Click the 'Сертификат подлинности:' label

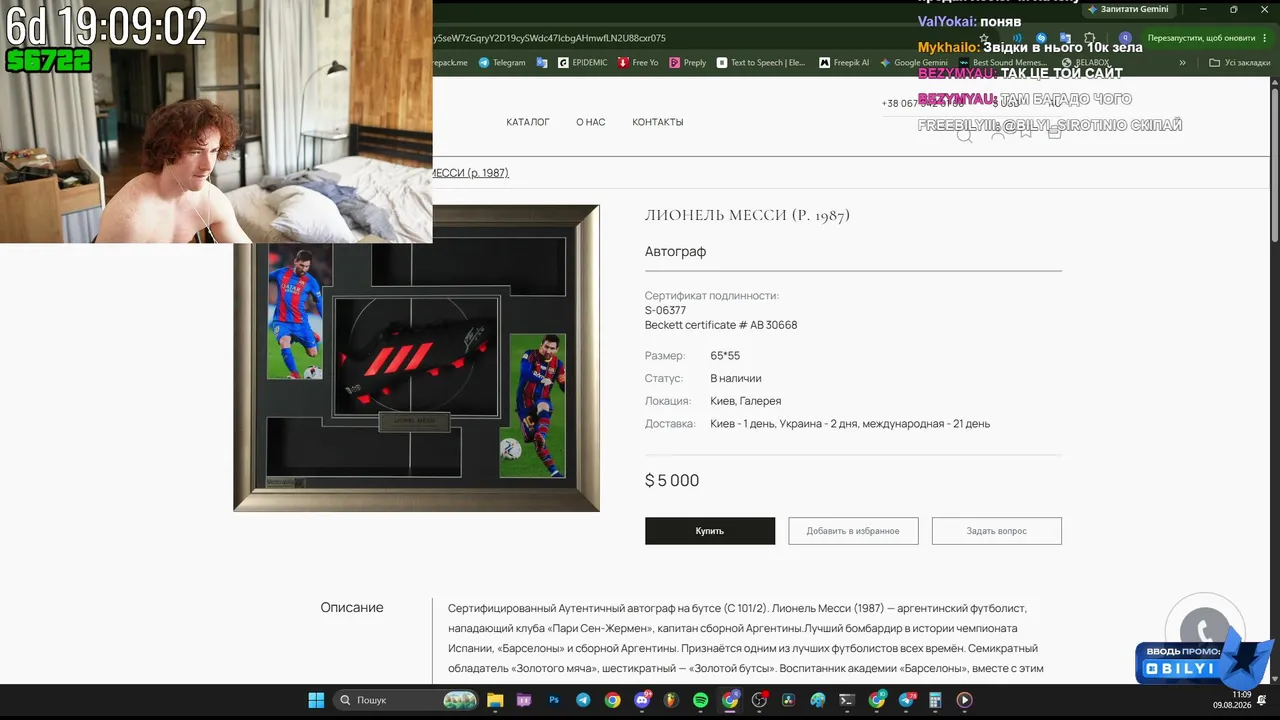pos(712,296)
